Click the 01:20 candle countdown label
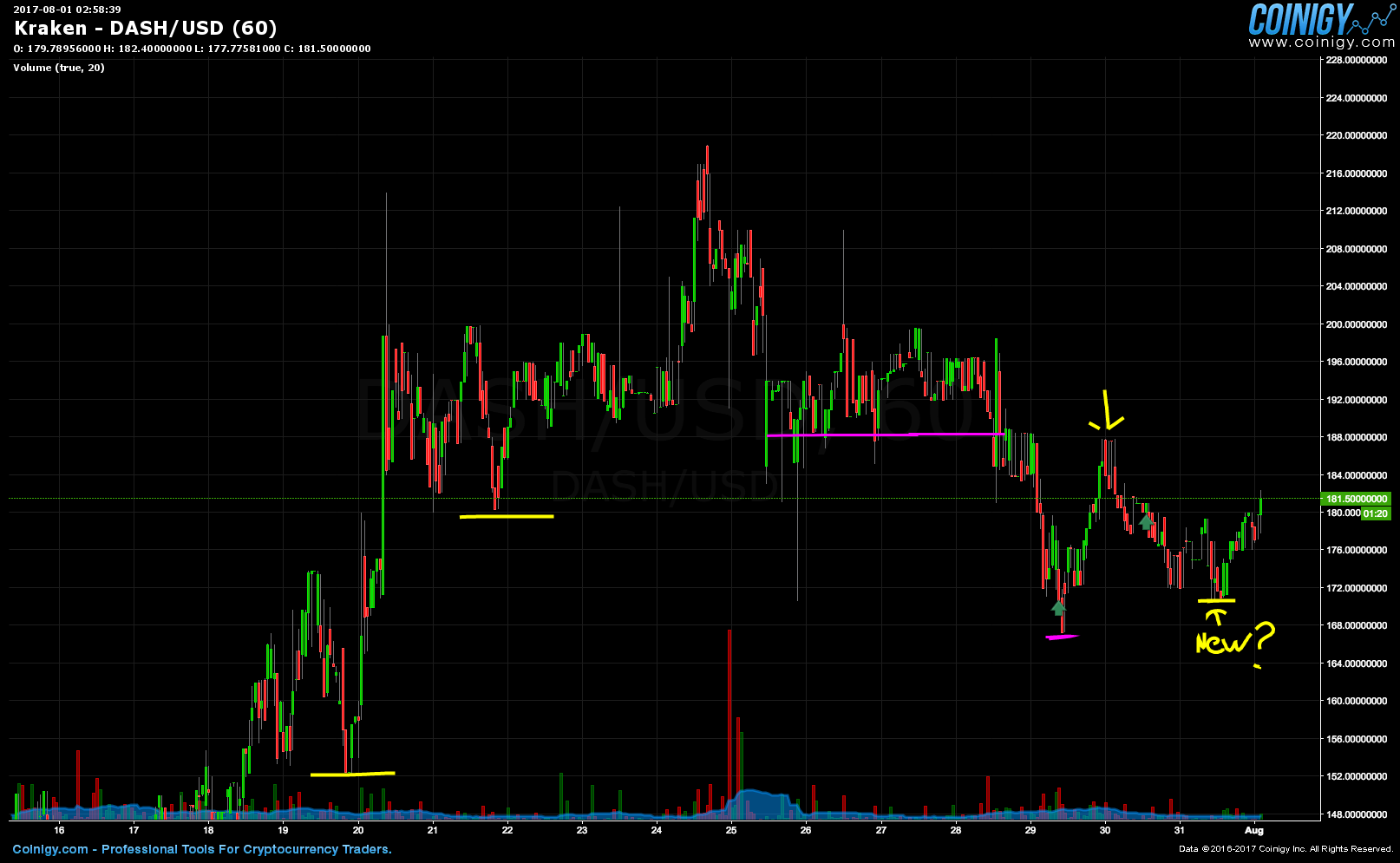 pos(1376,513)
